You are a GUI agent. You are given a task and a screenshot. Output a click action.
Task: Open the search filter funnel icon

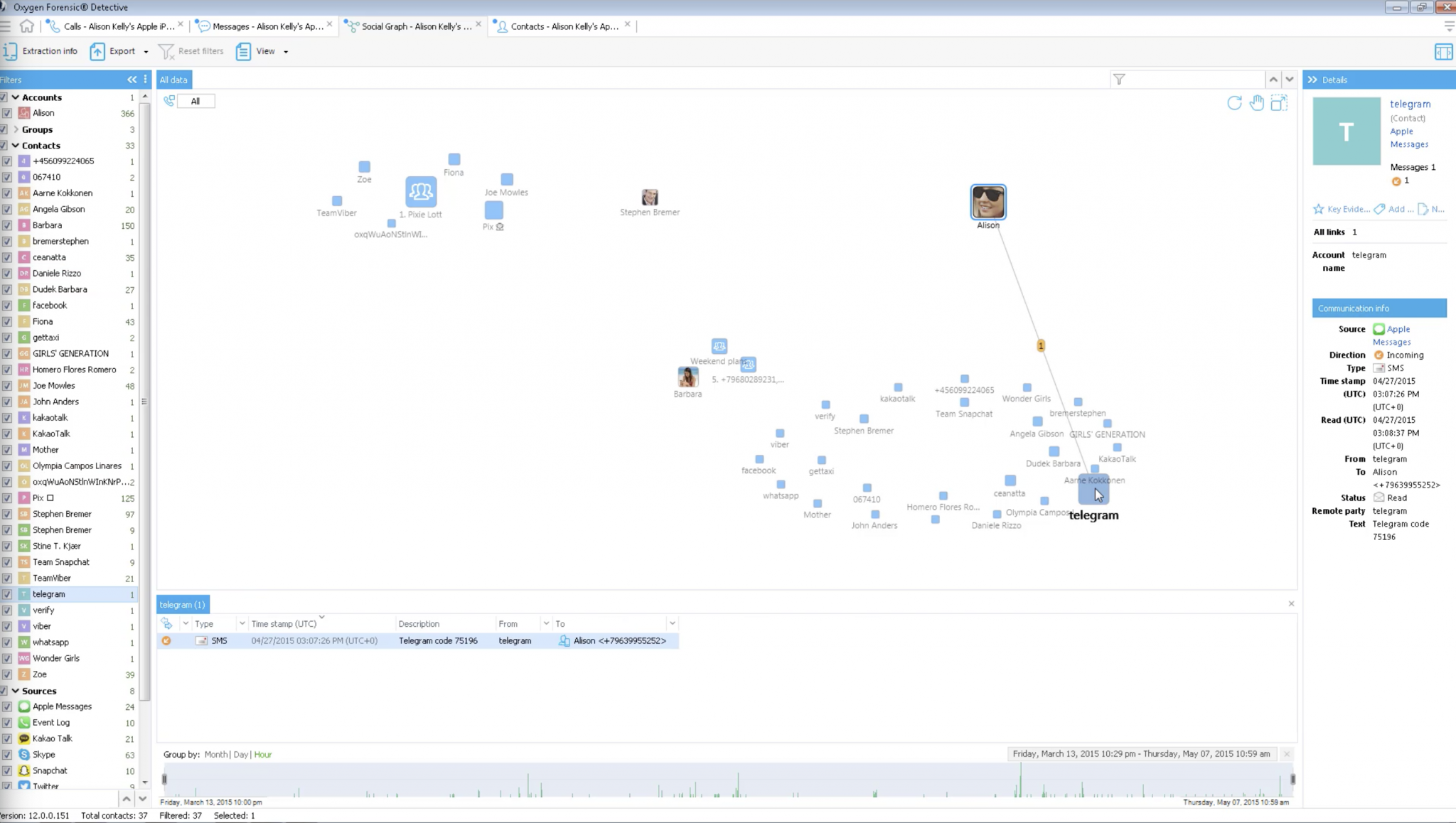tap(1119, 79)
